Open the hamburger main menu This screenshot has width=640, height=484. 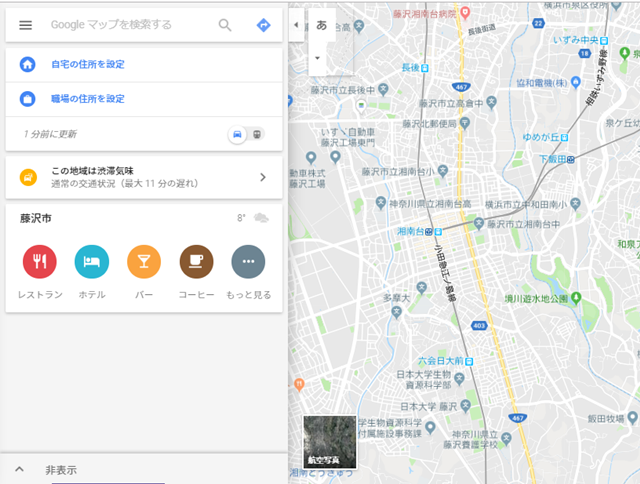click(x=25, y=25)
